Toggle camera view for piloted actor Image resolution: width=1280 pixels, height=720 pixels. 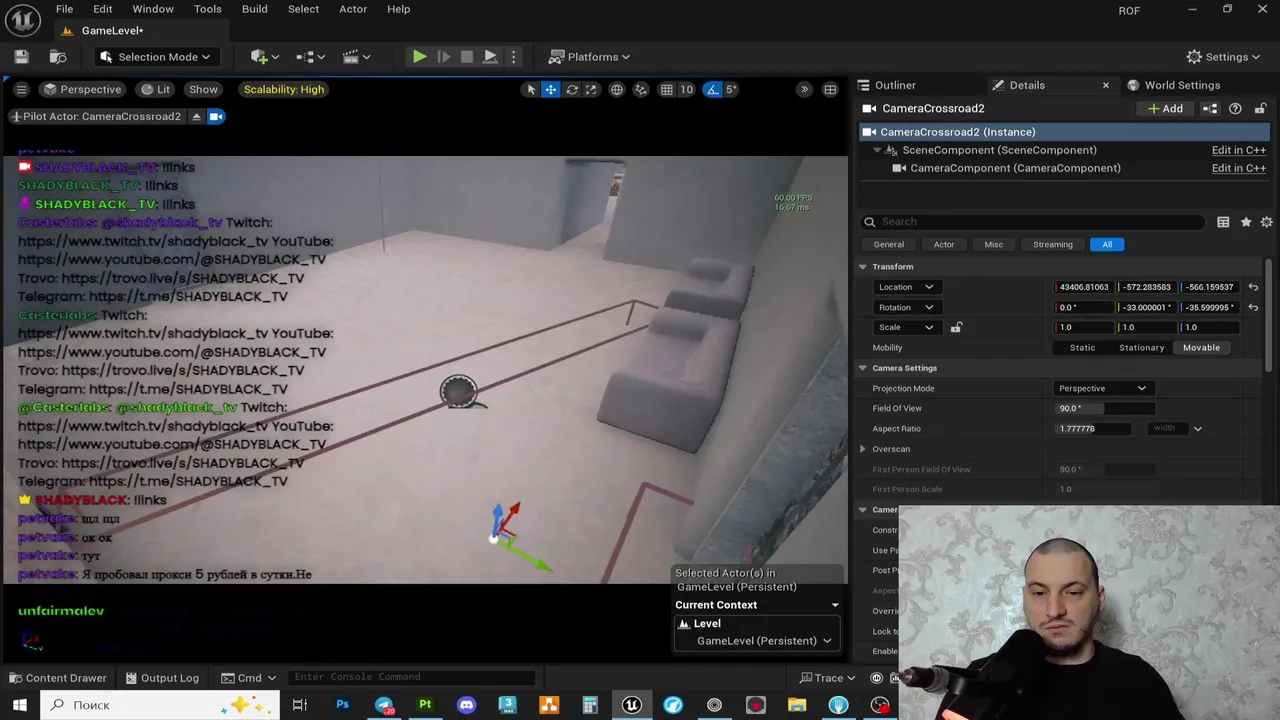216,116
